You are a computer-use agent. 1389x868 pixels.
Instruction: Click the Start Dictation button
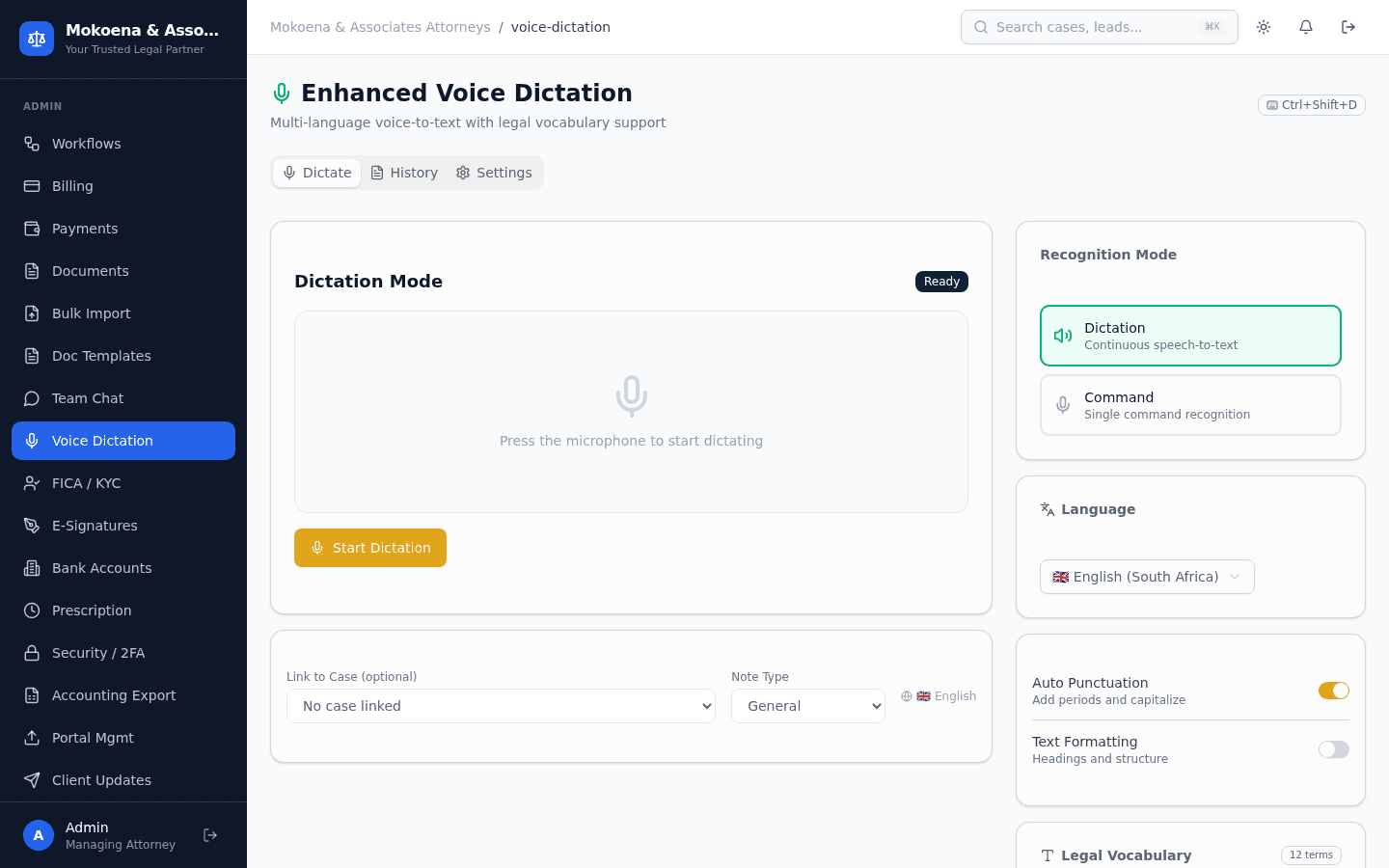tap(370, 548)
